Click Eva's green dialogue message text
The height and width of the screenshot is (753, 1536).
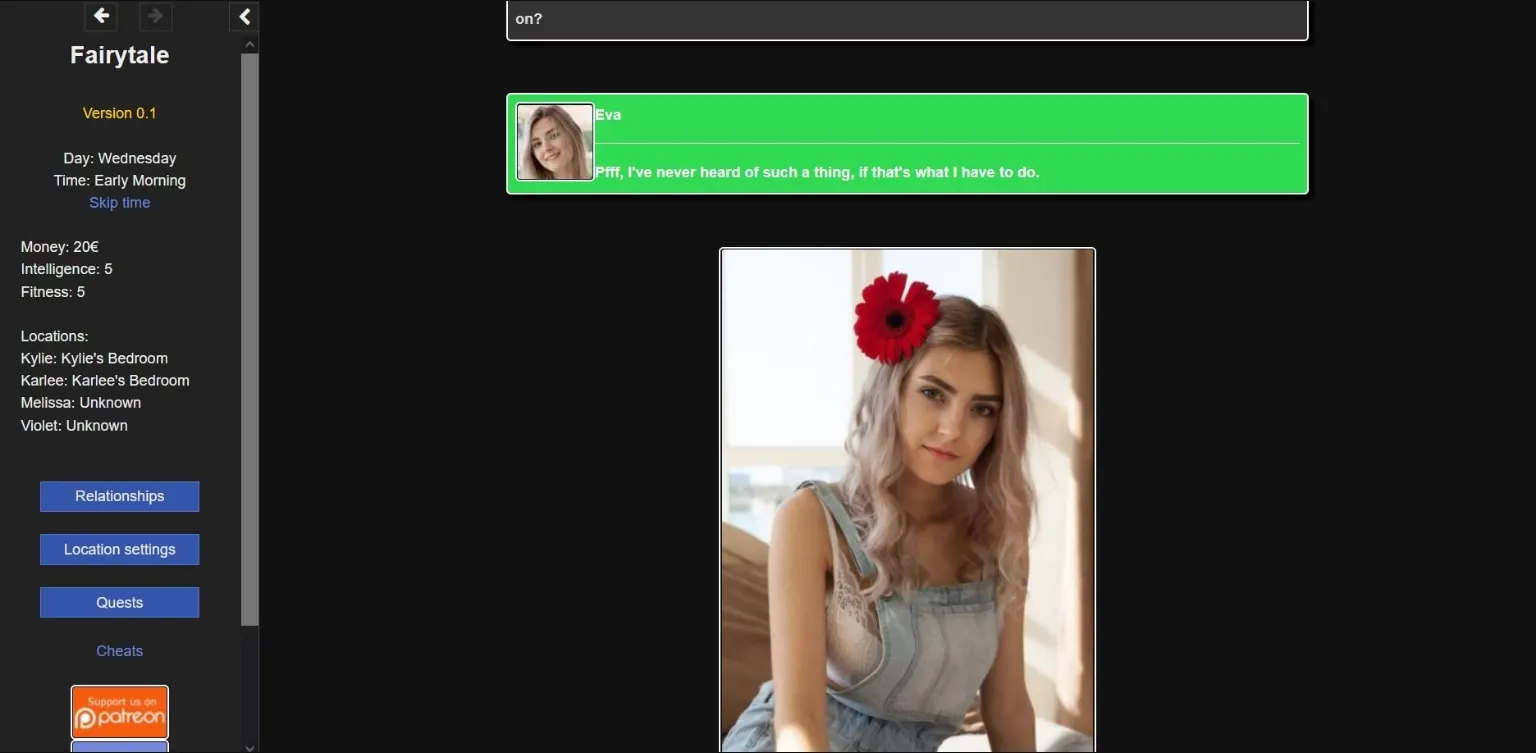[817, 172]
